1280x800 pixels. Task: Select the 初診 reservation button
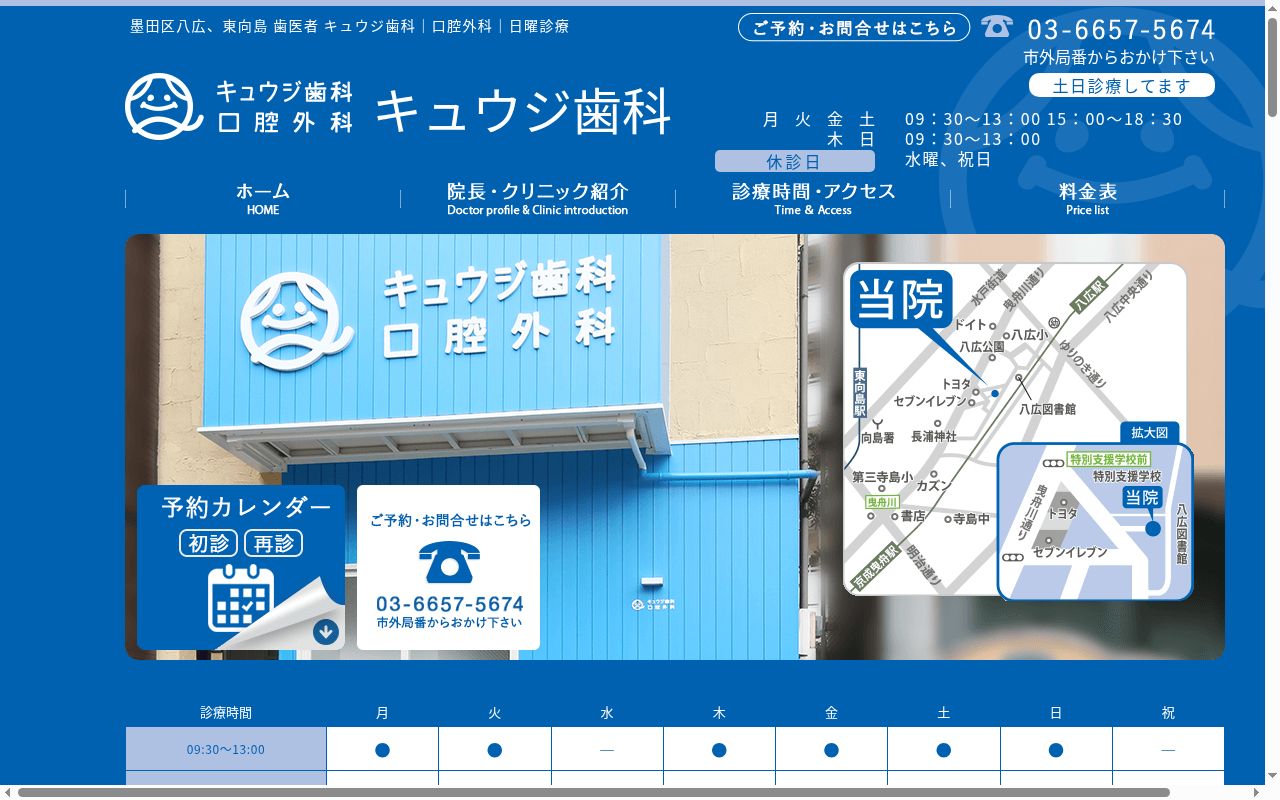209,543
